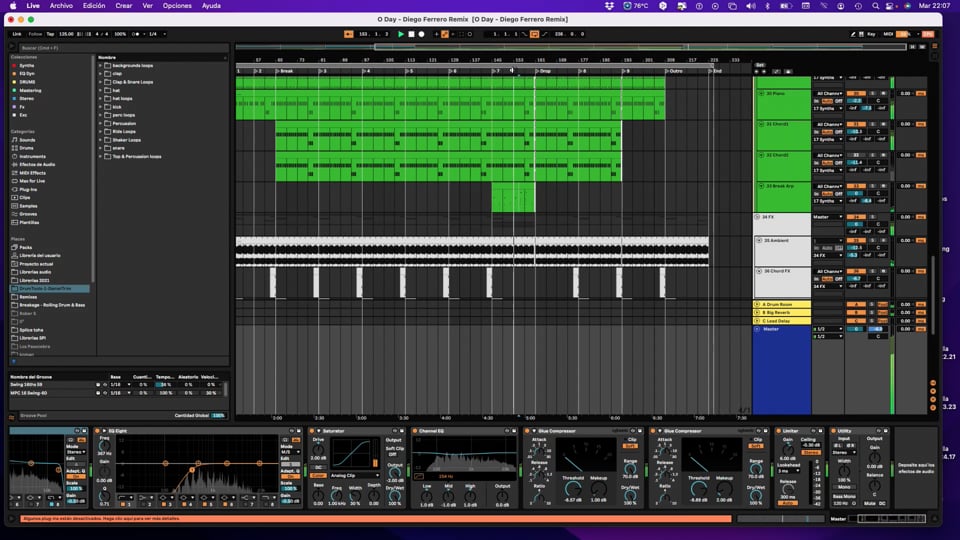Open 30 Piano All Channels input dropdown

(x=828, y=94)
